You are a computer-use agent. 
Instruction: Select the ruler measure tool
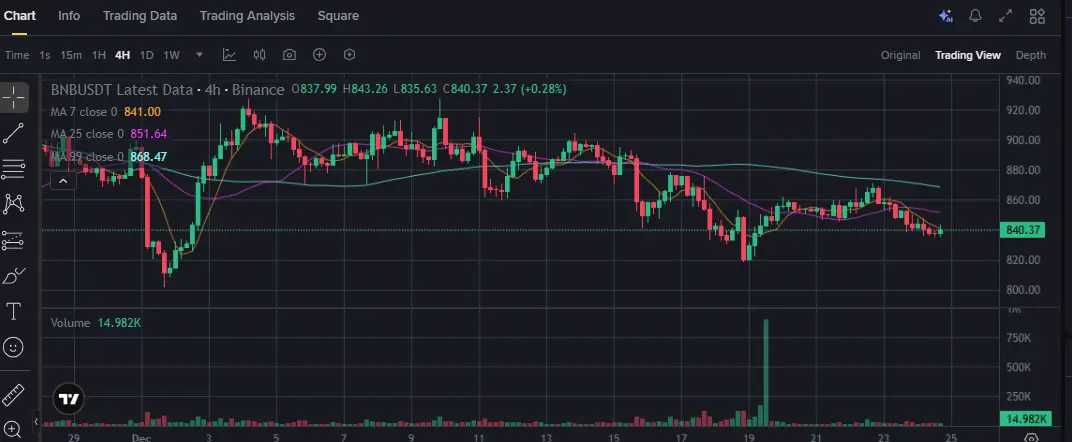14,392
